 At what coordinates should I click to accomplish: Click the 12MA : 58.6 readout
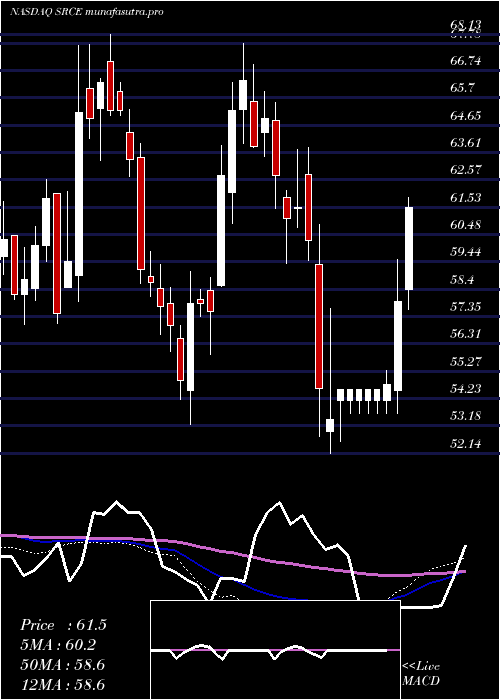click(63, 684)
